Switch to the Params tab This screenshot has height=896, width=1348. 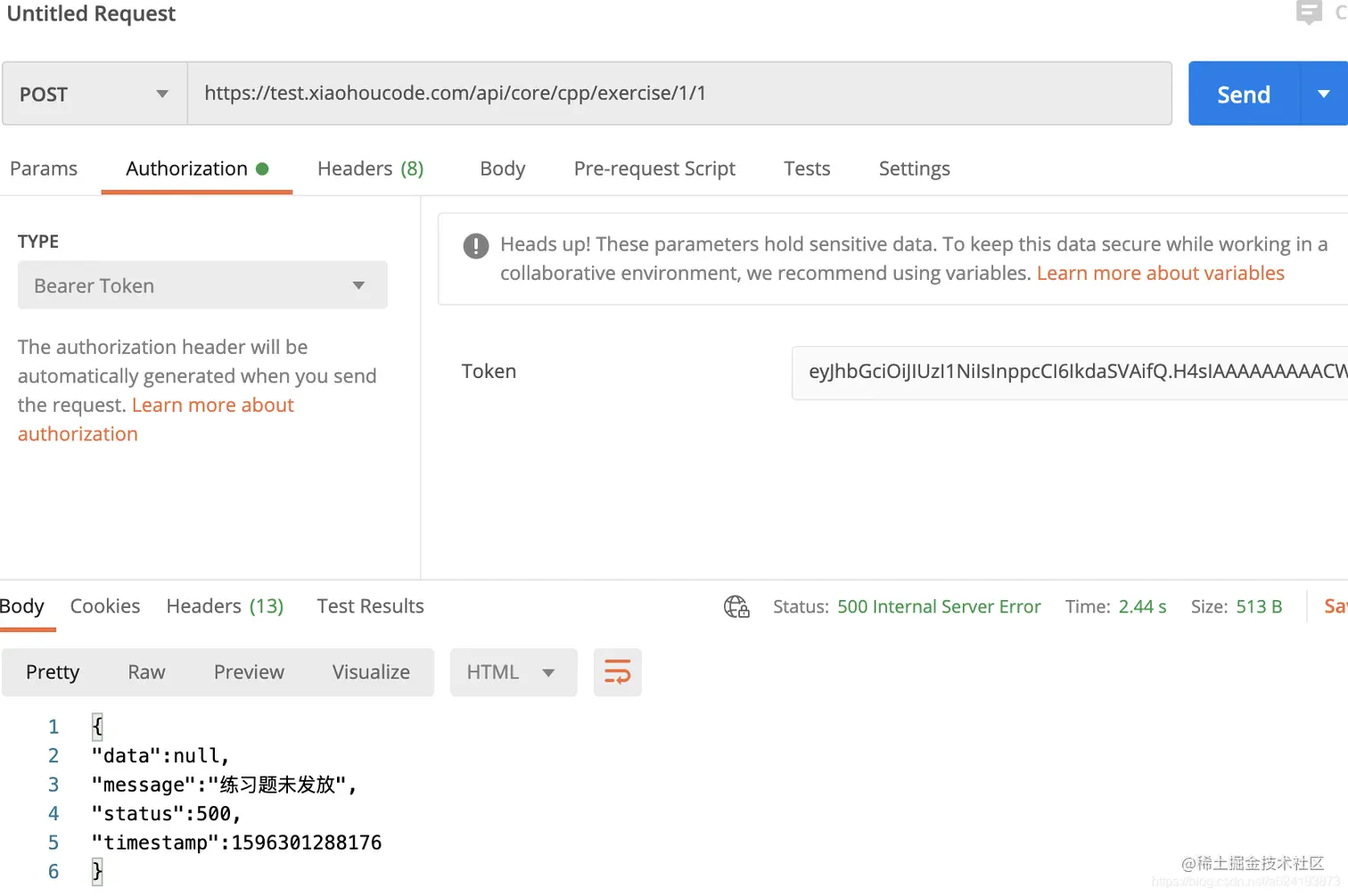[44, 169]
